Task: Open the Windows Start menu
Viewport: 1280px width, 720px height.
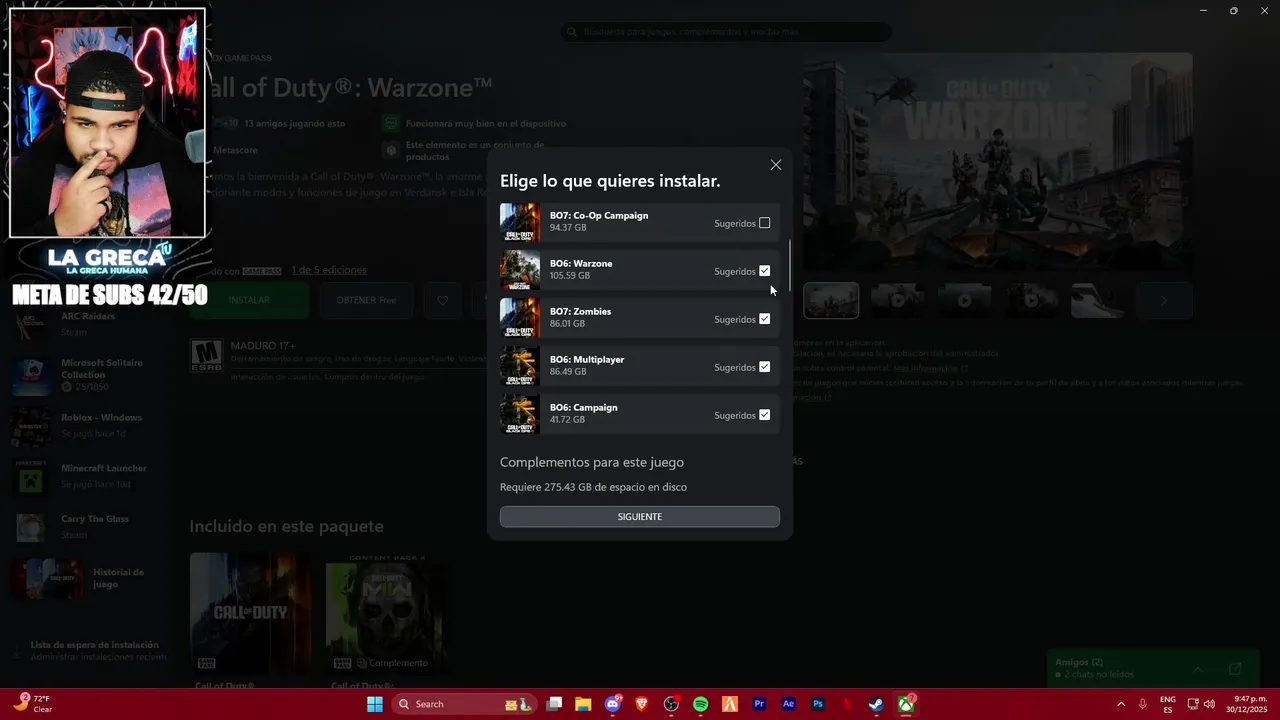Action: coord(375,704)
